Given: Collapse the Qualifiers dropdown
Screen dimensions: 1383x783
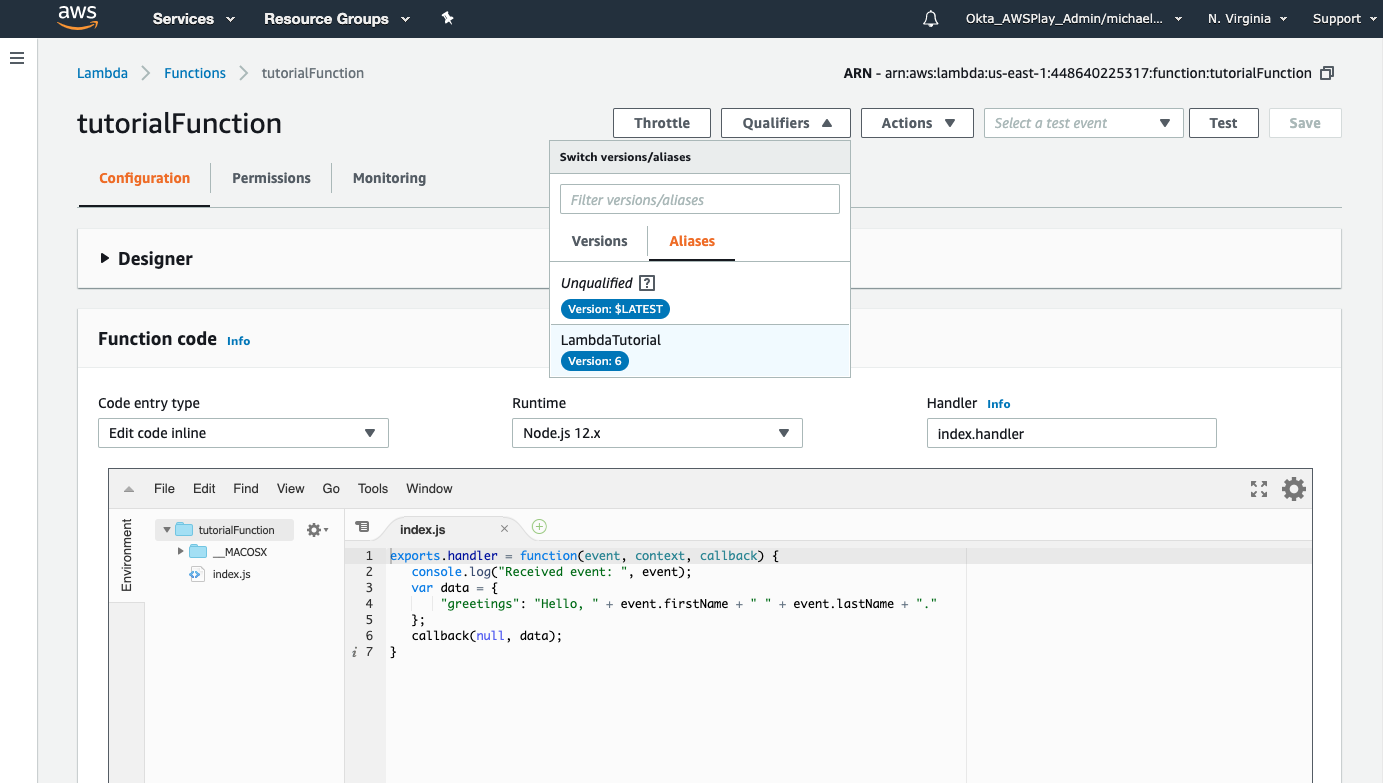Looking at the screenshot, I should [x=786, y=123].
